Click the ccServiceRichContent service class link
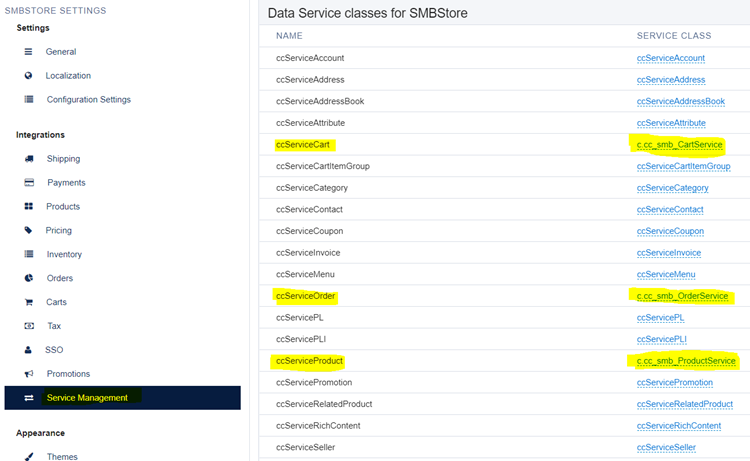The width and height of the screenshot is (750, 461). [x=679, y=426]
